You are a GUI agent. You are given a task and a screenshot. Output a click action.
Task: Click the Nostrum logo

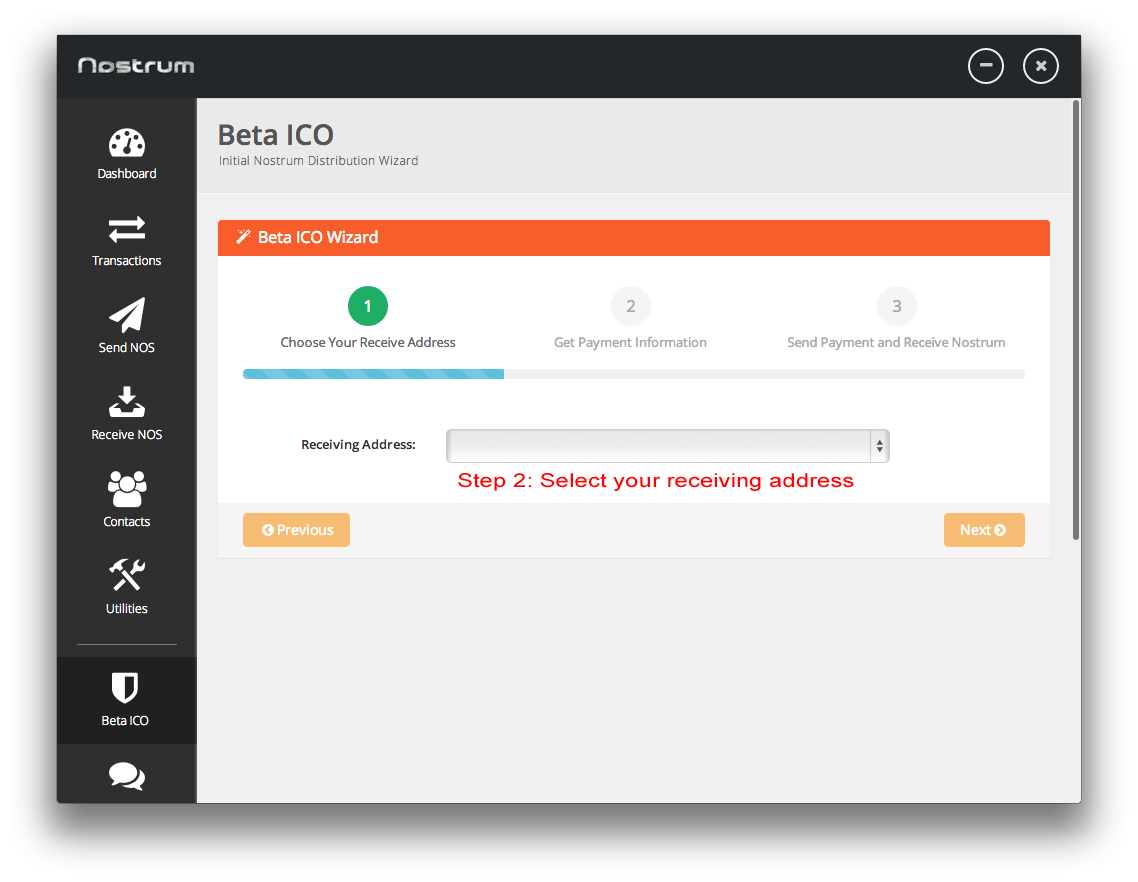[136, 66]
